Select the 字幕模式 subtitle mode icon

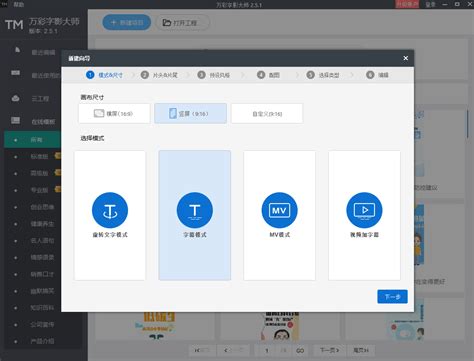coord(195,210)
